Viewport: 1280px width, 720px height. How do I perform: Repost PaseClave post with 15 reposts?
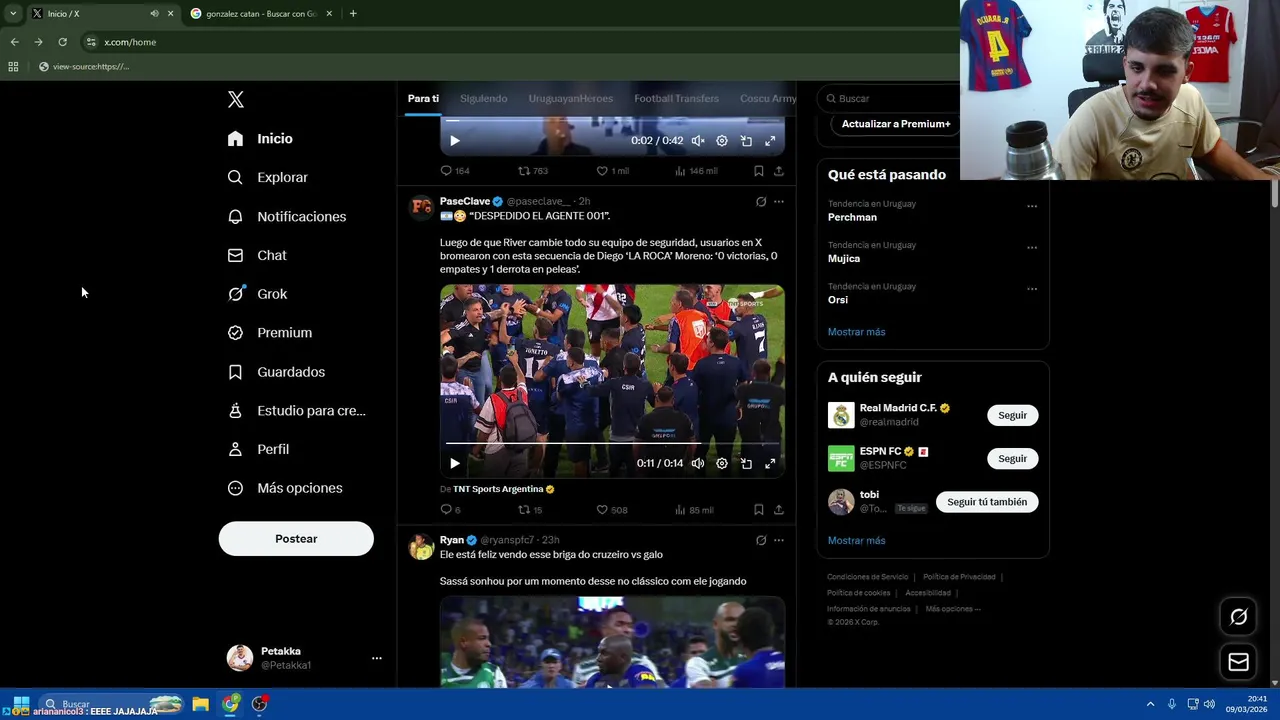530,510
